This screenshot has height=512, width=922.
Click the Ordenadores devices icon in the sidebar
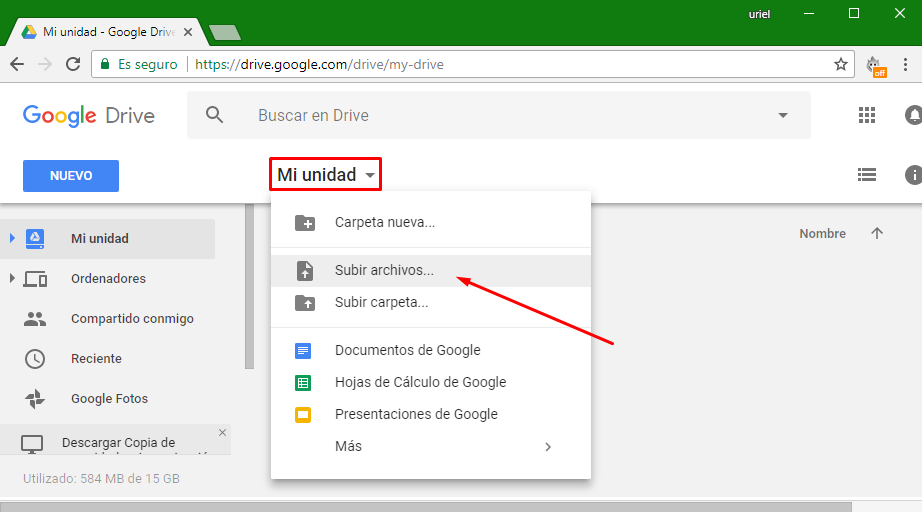pos(35,279)
